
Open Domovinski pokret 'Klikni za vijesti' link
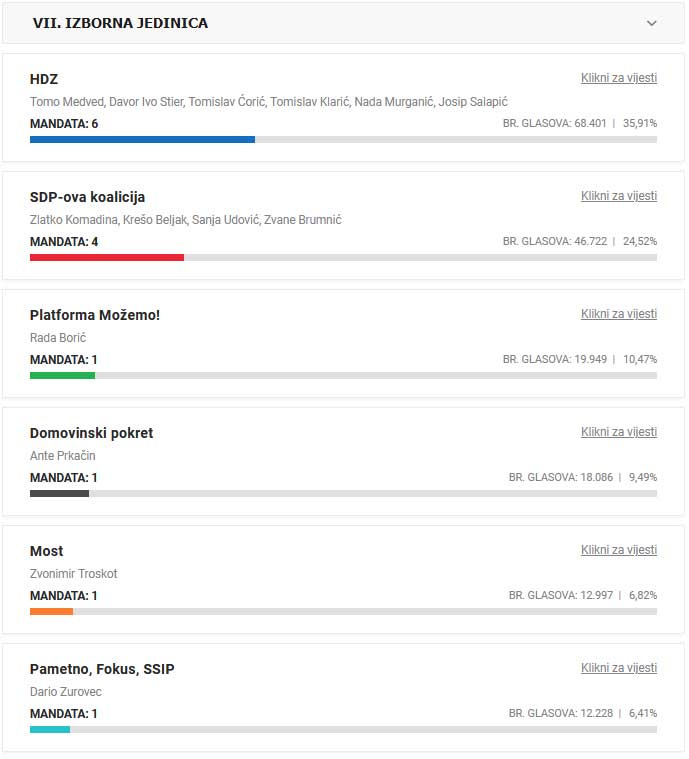click(x=618, y=432)
